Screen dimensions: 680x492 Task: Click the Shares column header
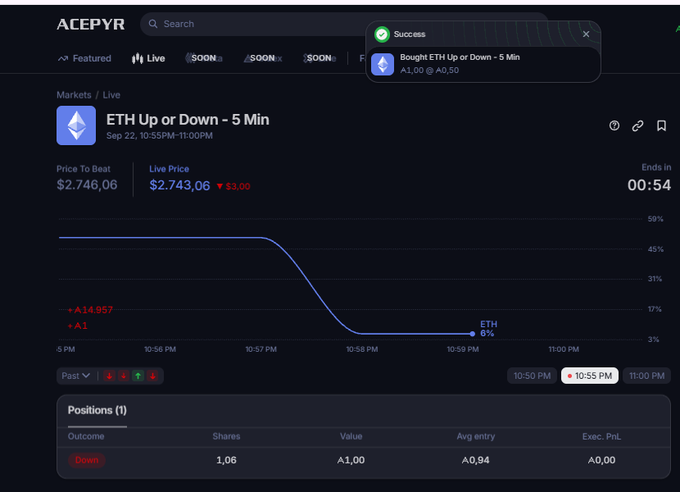tap(226, 436)
